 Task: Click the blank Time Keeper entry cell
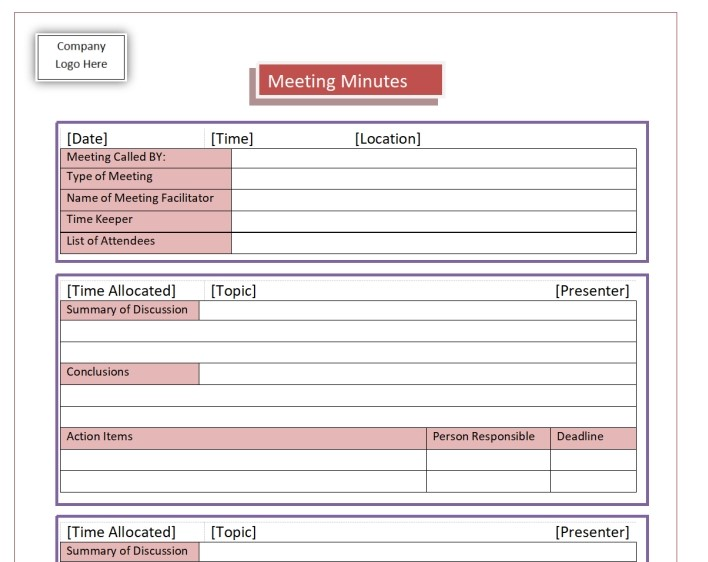(433, 221)
